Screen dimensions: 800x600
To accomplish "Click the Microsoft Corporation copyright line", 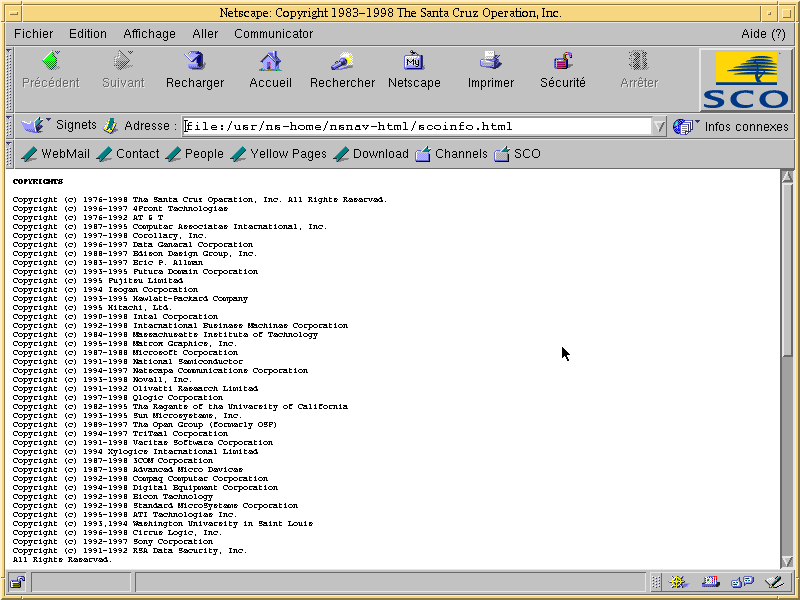I will 126,353.
